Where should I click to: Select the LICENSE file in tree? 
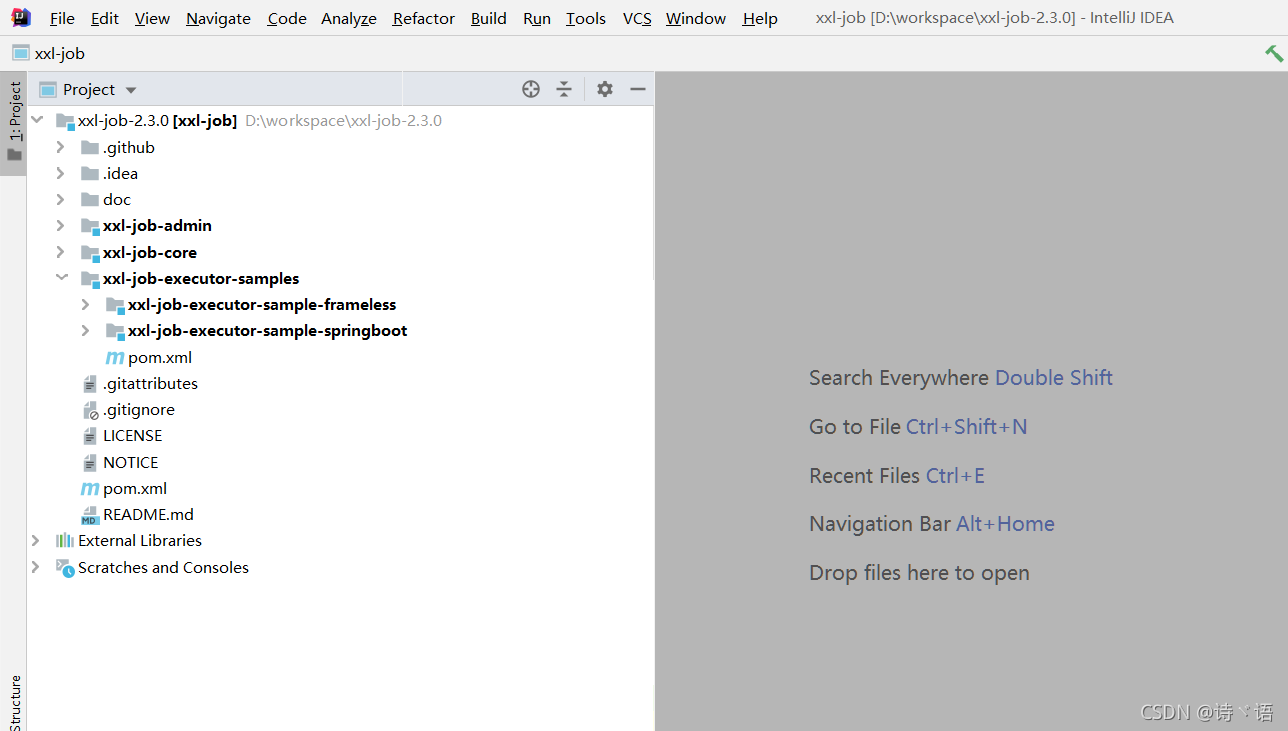(132, 436)
